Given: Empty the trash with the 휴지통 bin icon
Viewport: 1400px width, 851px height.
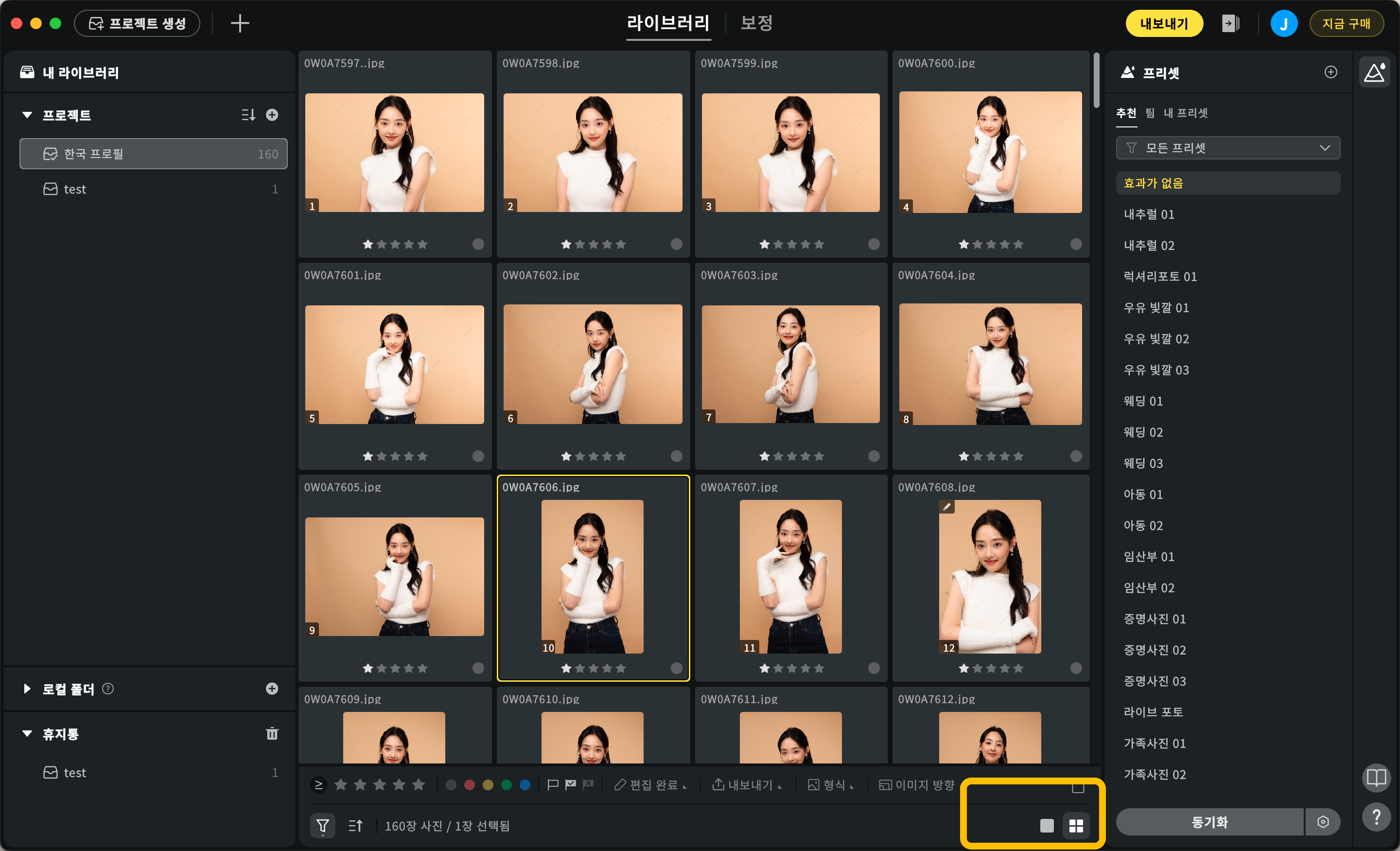Looking at the screenshot, I should (272, 733).
